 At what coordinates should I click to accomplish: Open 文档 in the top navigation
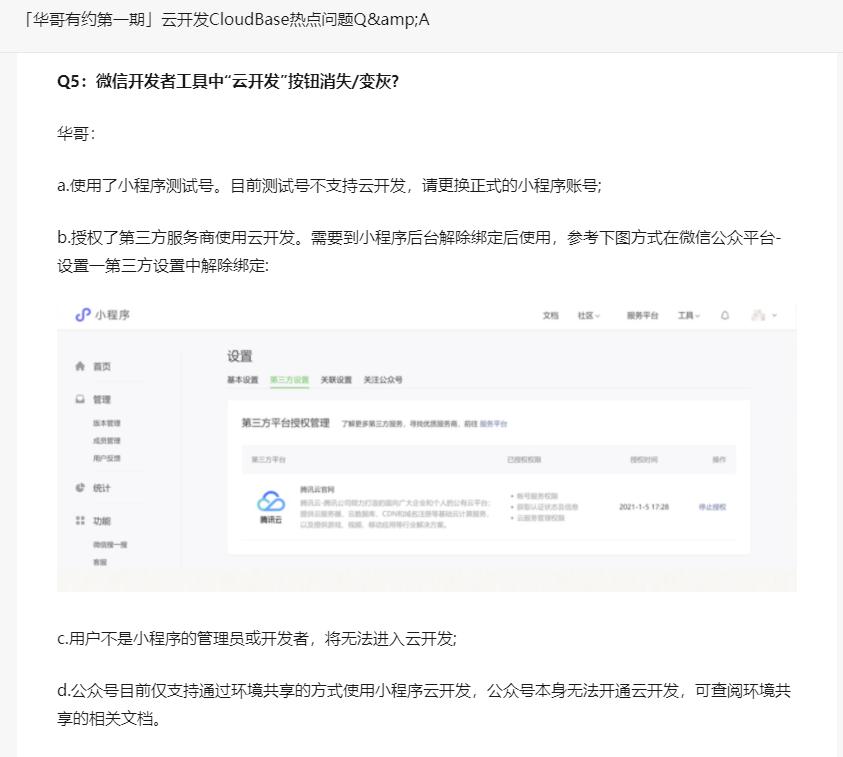point(551,316)
